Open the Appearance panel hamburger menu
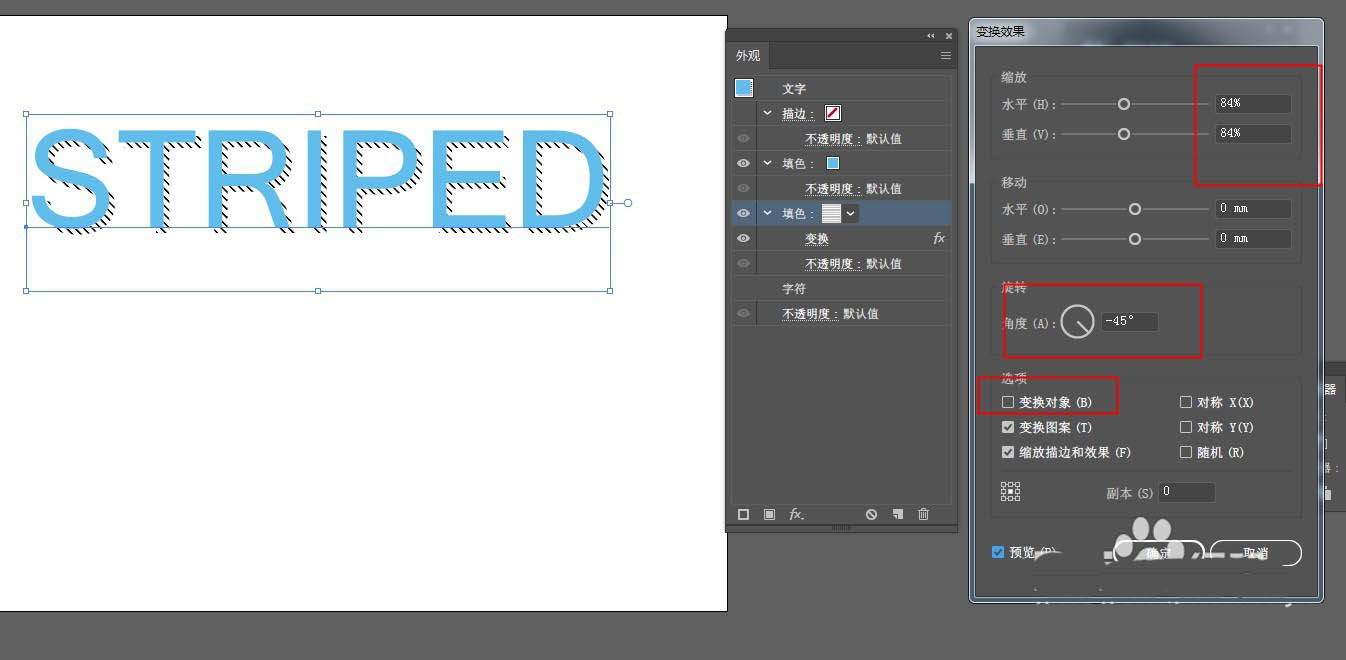The width and height of the screenshot is (1346, 660). tap(945, 56)
